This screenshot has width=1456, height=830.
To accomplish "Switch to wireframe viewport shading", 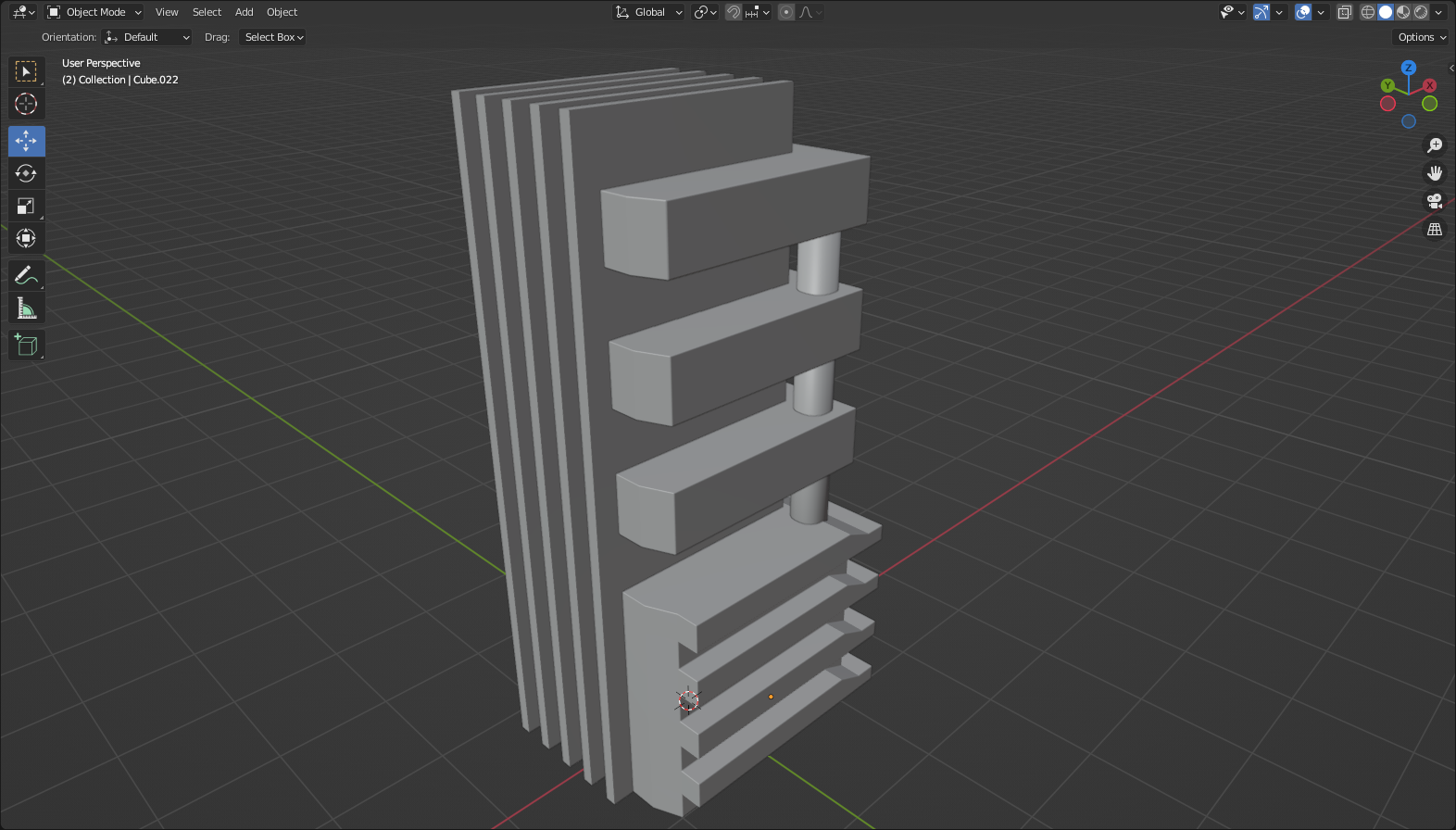I will [1368, 12].
